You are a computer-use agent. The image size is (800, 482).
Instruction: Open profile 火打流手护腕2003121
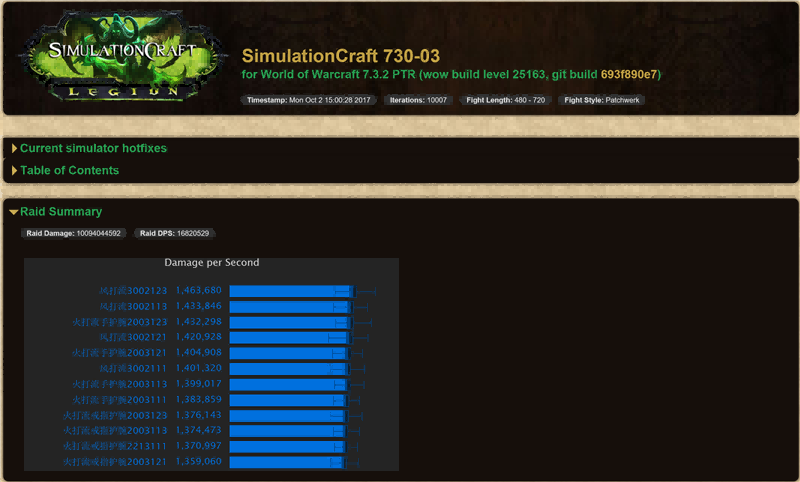click(x=120, y=353)
